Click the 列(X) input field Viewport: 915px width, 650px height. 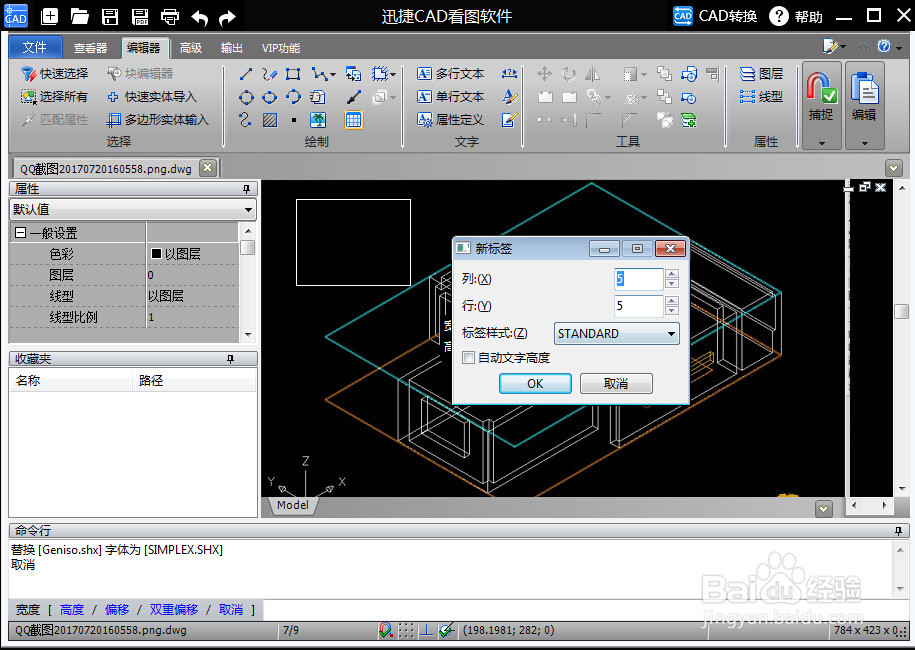pyautogui.click(x=639, y=279)
